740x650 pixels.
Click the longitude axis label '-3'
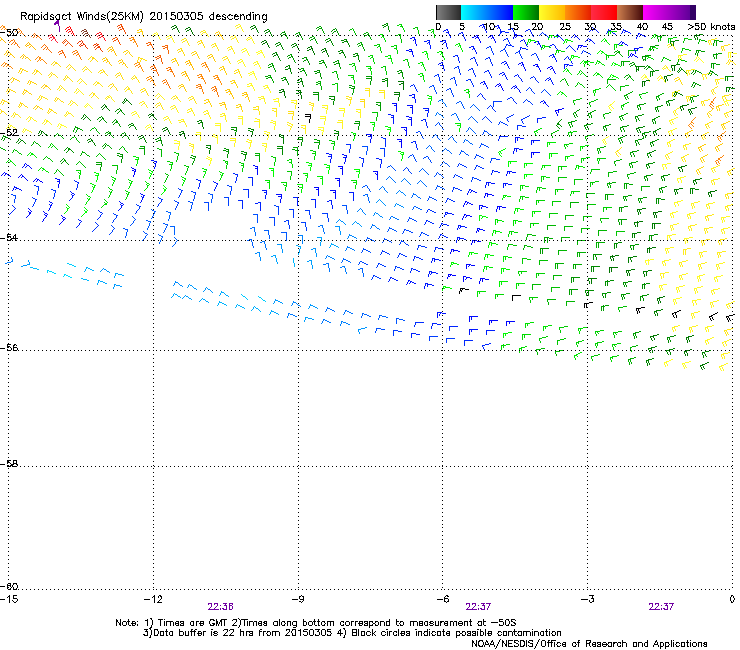[x=588, y=599]
